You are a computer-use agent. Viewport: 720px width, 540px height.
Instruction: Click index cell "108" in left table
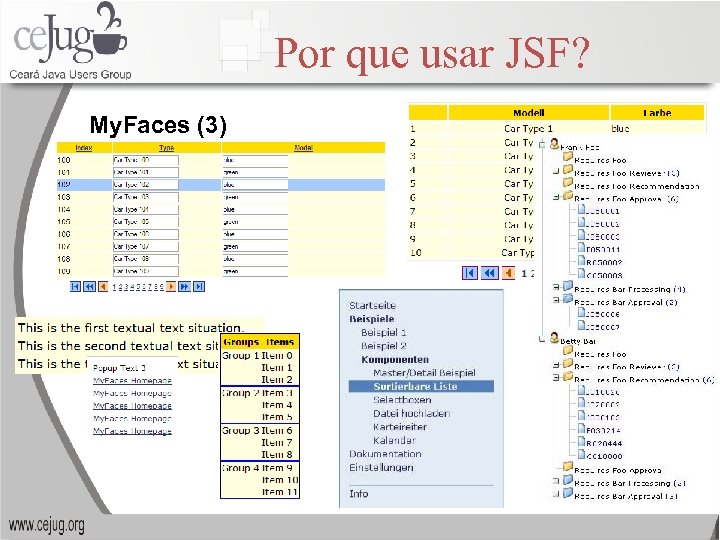tap(64, 259)
